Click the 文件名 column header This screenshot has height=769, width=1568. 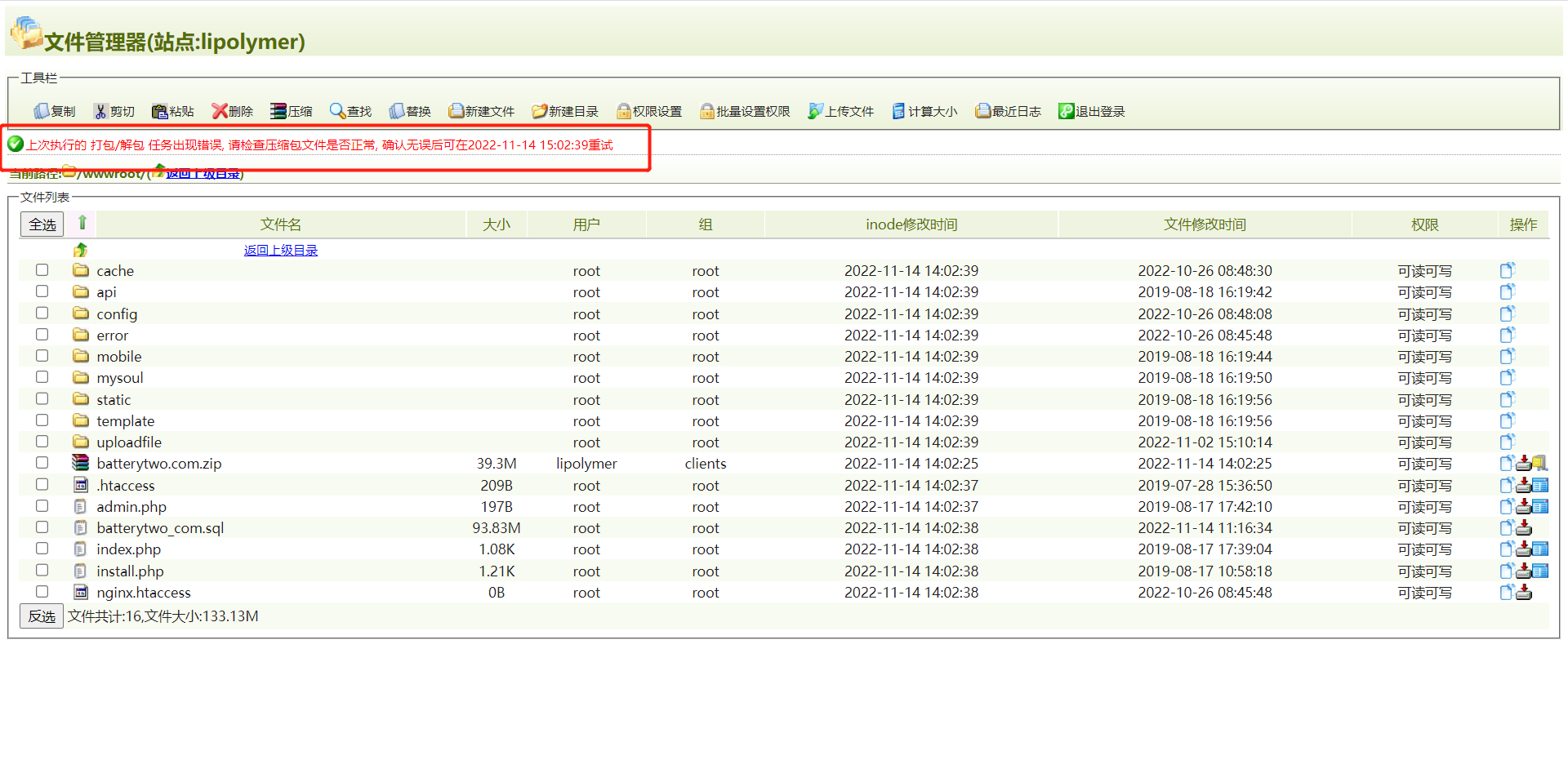click(281, 224)
